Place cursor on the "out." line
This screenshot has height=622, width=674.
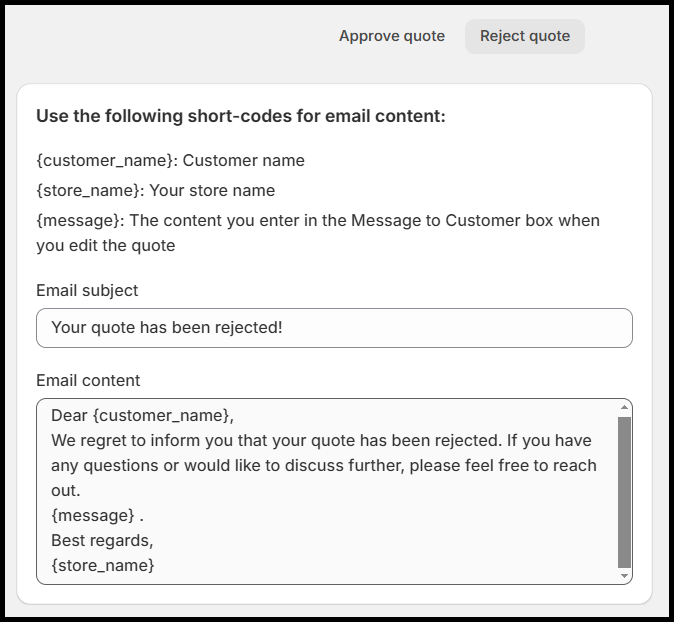click(x=65, y=490)
